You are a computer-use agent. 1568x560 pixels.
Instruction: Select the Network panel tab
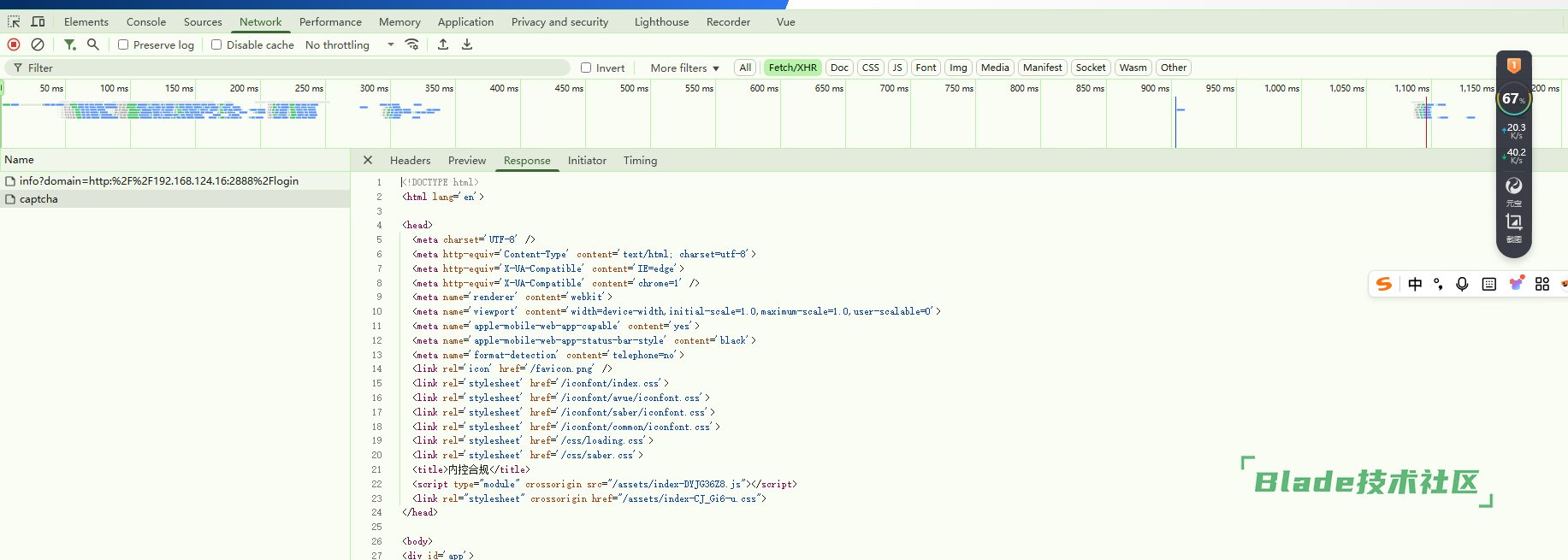pos(260,21)
